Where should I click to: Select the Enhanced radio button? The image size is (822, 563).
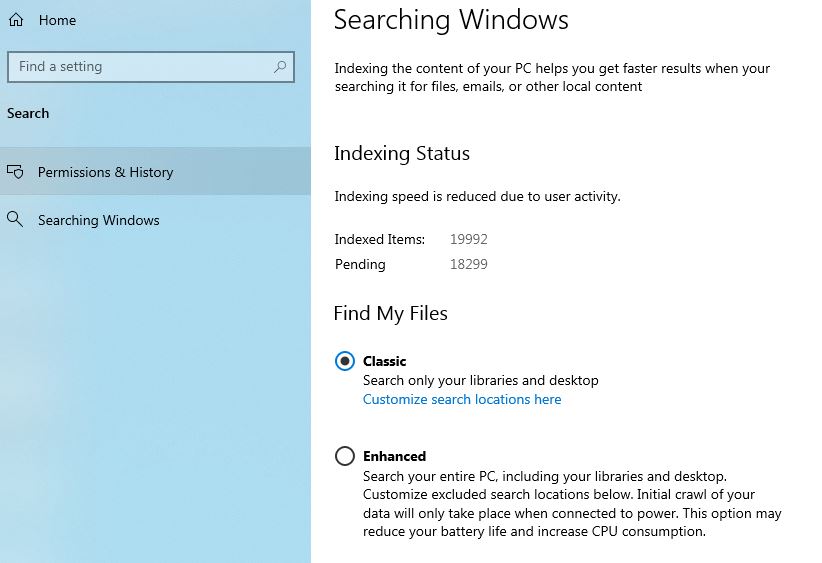coord(344,456)
